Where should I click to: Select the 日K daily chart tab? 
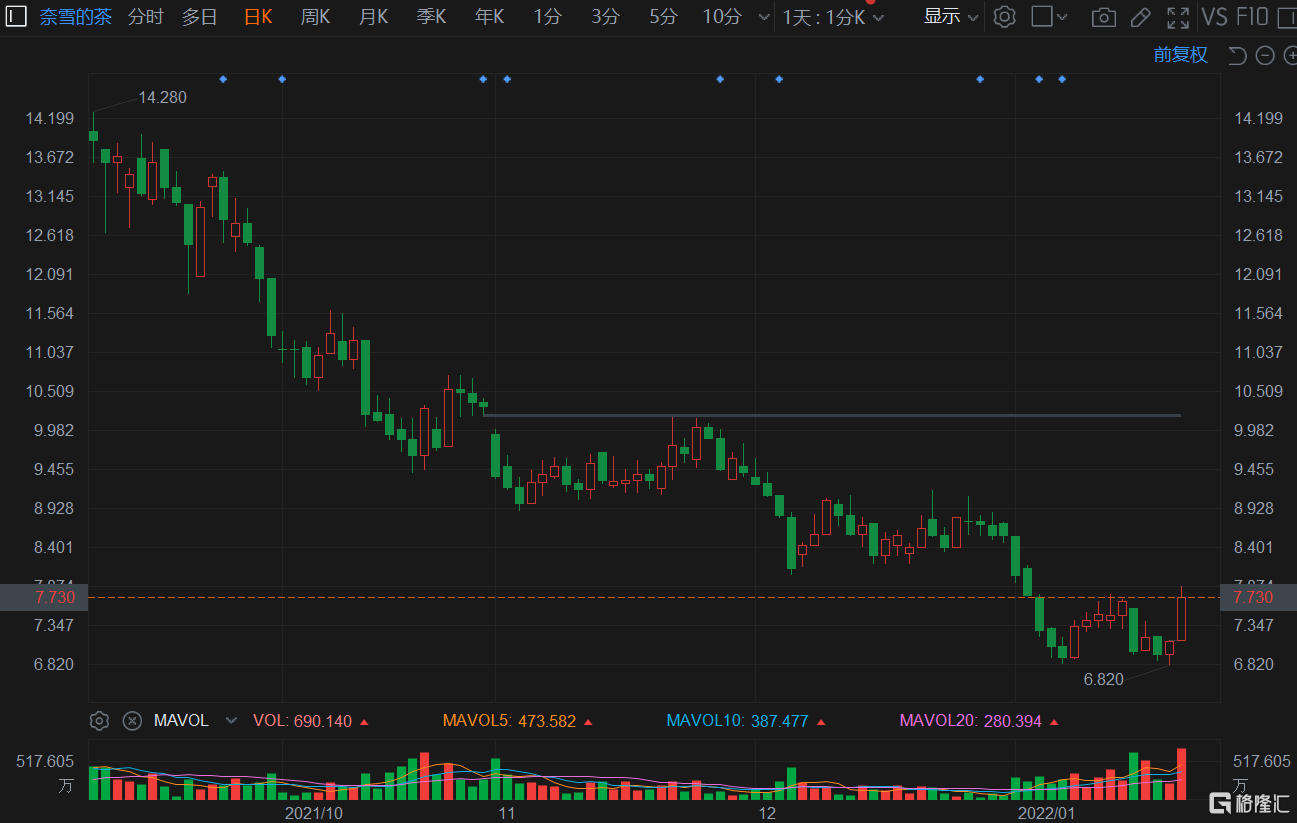pos(258,17)
